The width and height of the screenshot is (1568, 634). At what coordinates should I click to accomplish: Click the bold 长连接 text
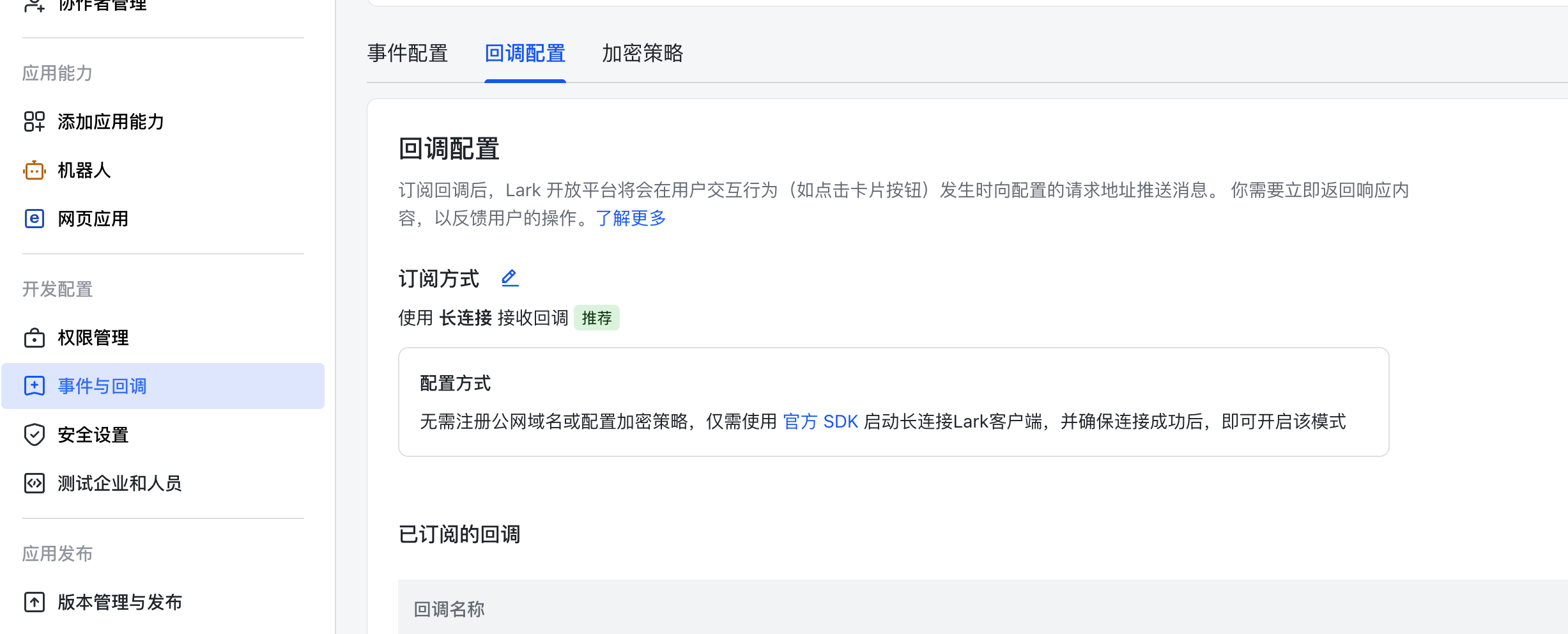point(465,318)
